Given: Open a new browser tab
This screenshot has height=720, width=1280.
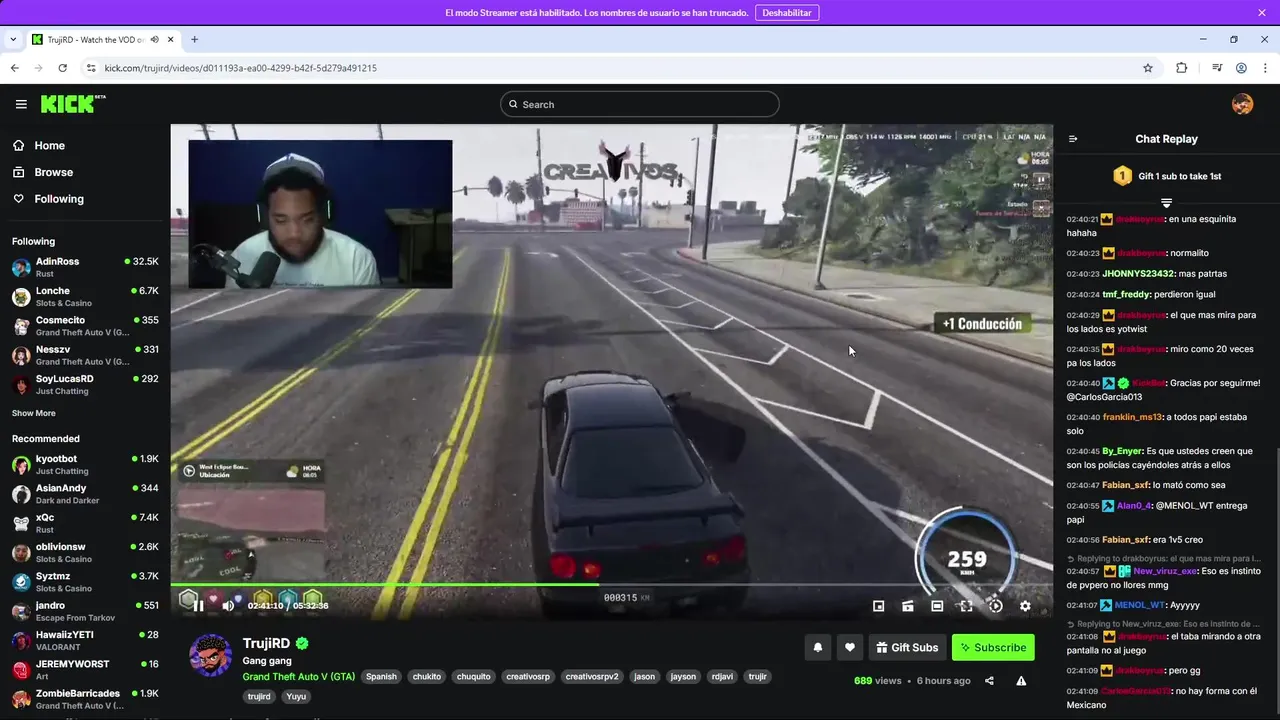Looking at the screenshot, I should (194, 39).
